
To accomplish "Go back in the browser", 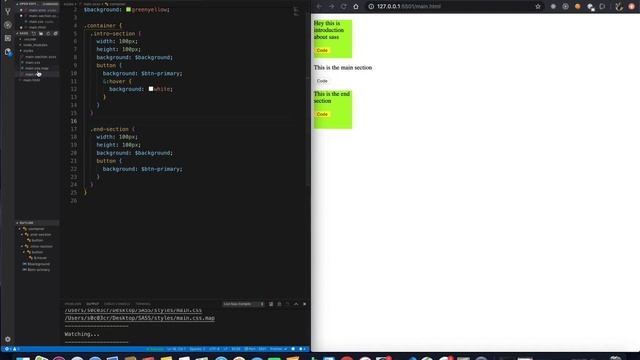I will click(x=319, y=7).
